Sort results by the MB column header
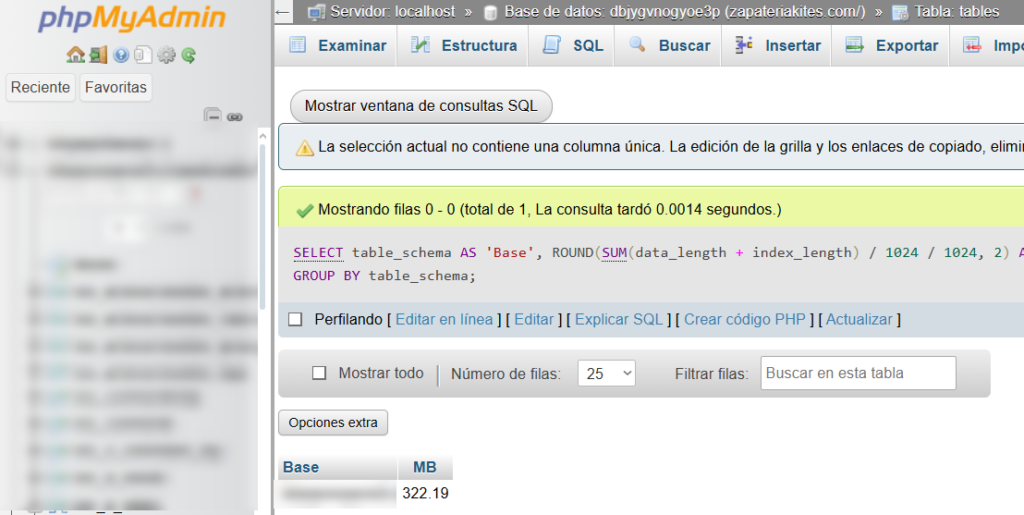Viewport: 1024px width, 515px height. [425, 467]
